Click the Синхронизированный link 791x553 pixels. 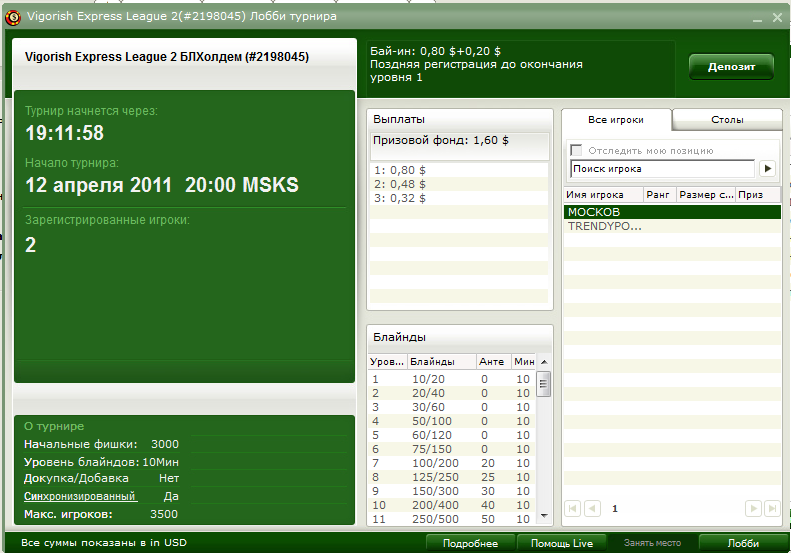[80, 496]
